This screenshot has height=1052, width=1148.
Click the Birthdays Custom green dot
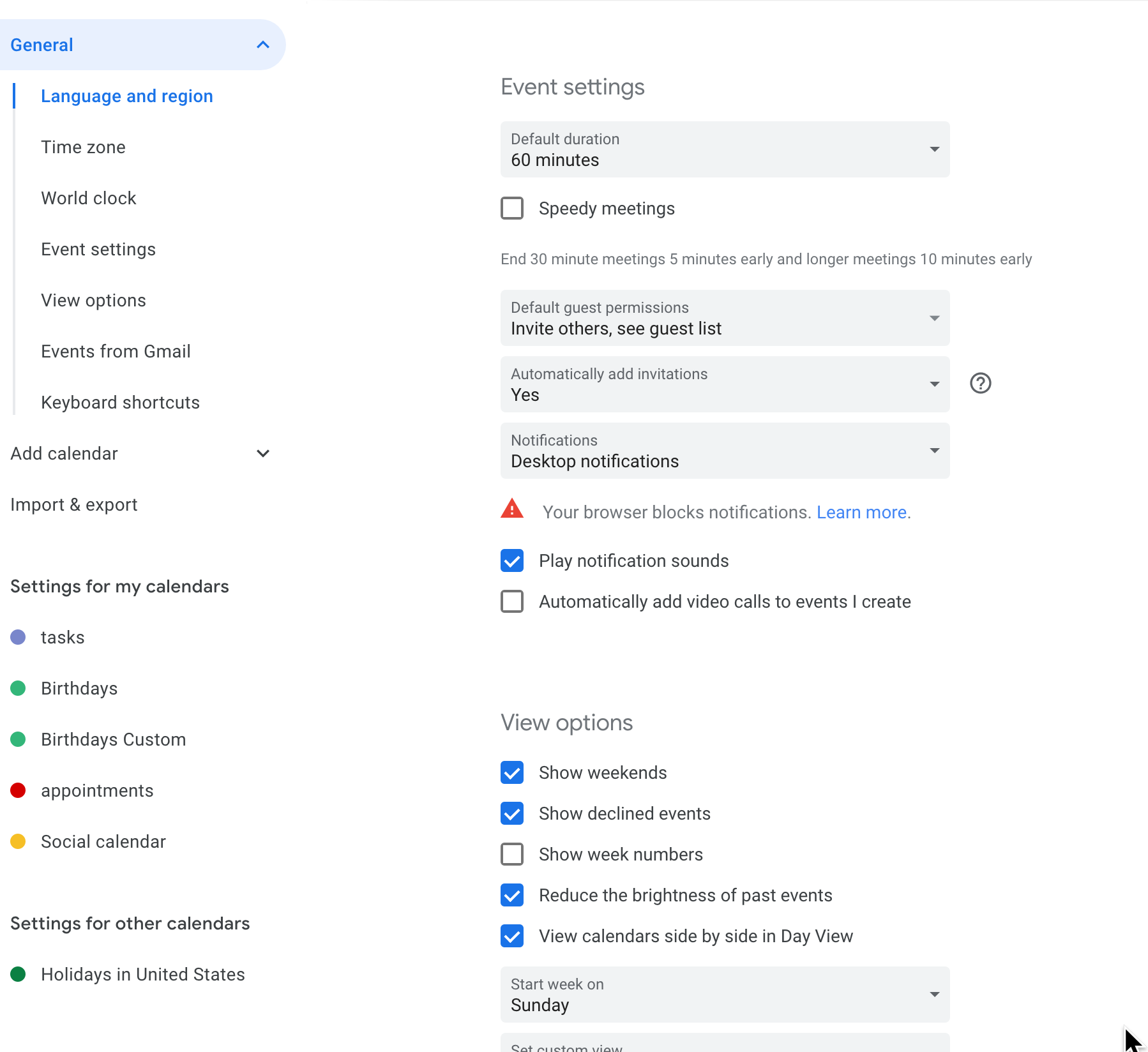pyautogui.click(x=19, y=739)
